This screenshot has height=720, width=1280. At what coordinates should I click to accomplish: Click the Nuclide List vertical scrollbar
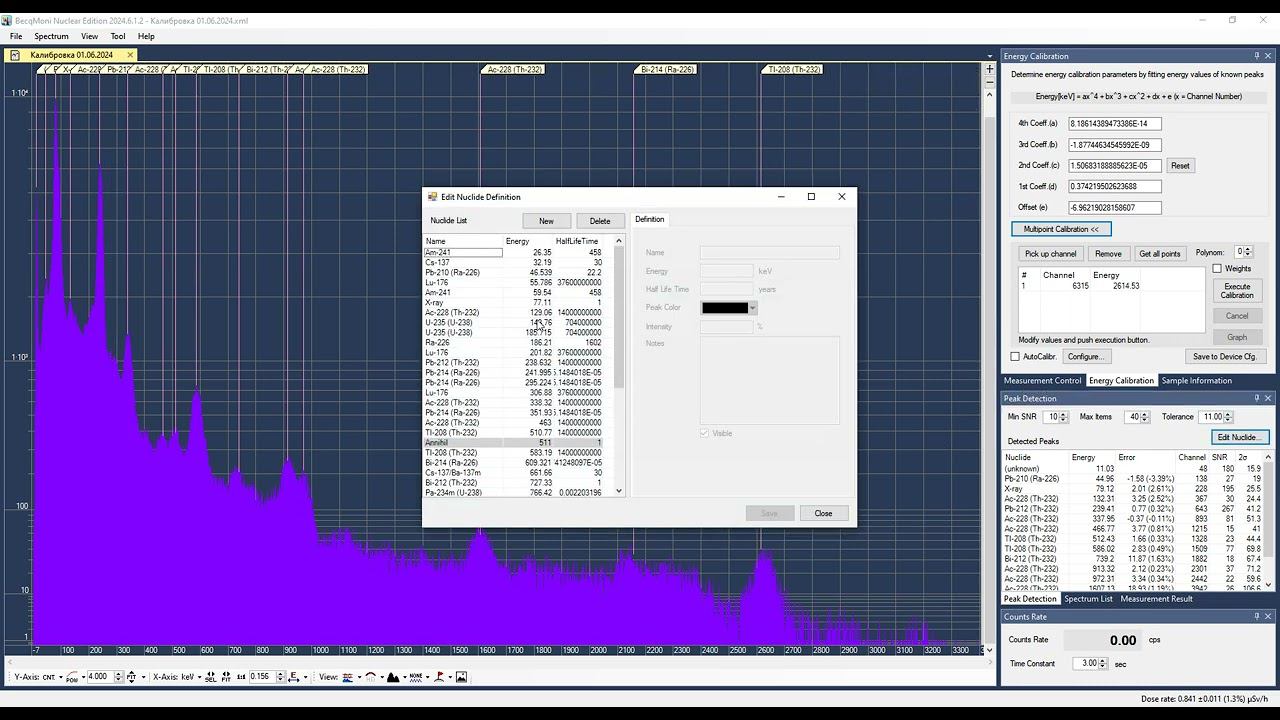[619, 366]
